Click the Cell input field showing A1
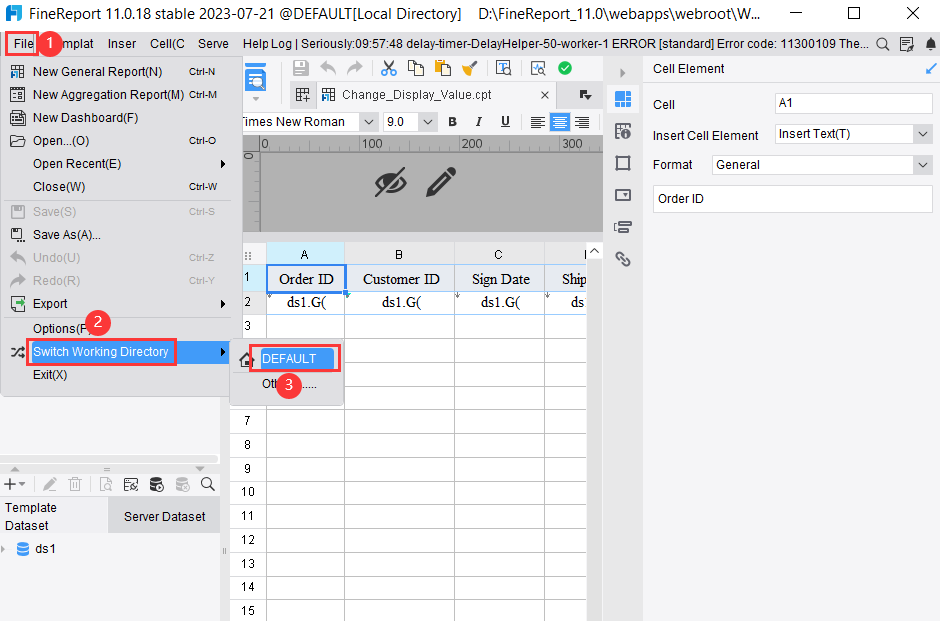This screenshot has width=940, height=621. (853, 103)
